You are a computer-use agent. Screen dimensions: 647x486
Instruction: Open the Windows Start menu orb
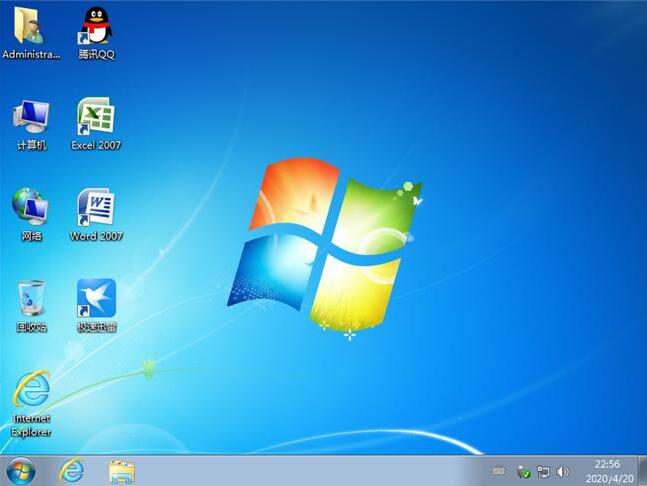coord(21,471)
